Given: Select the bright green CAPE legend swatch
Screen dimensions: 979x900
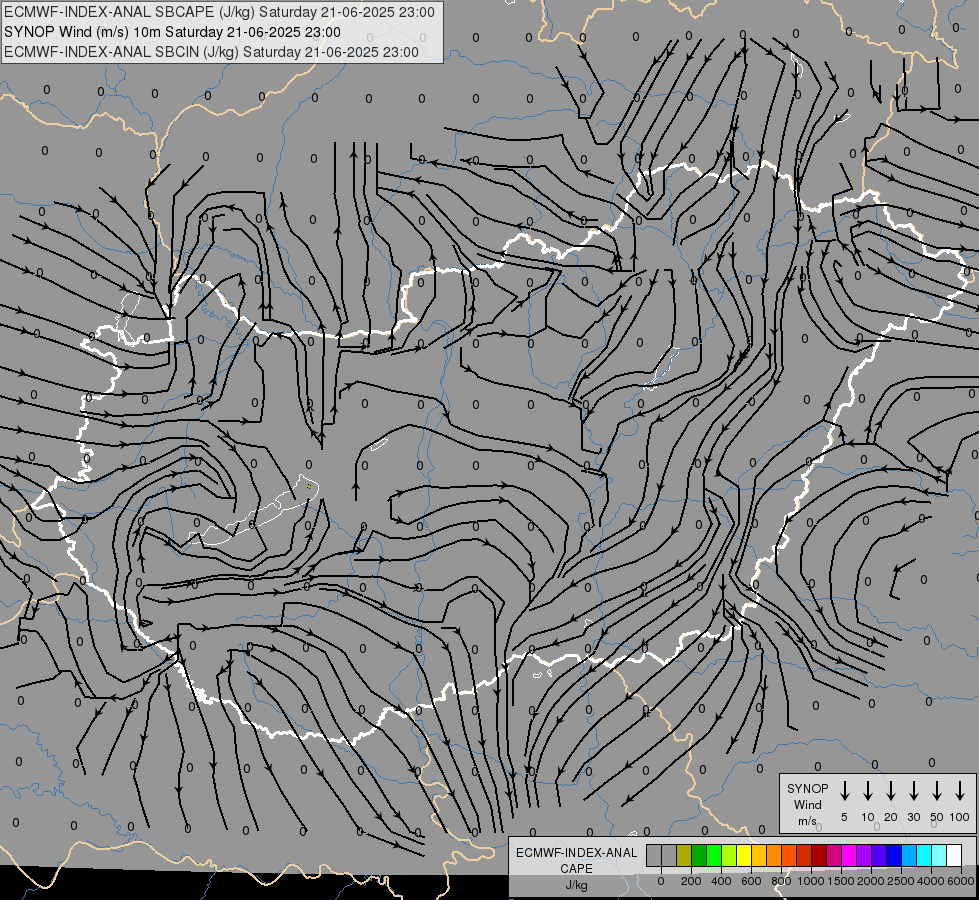Looking at the screenshot, I should [714, 855].
